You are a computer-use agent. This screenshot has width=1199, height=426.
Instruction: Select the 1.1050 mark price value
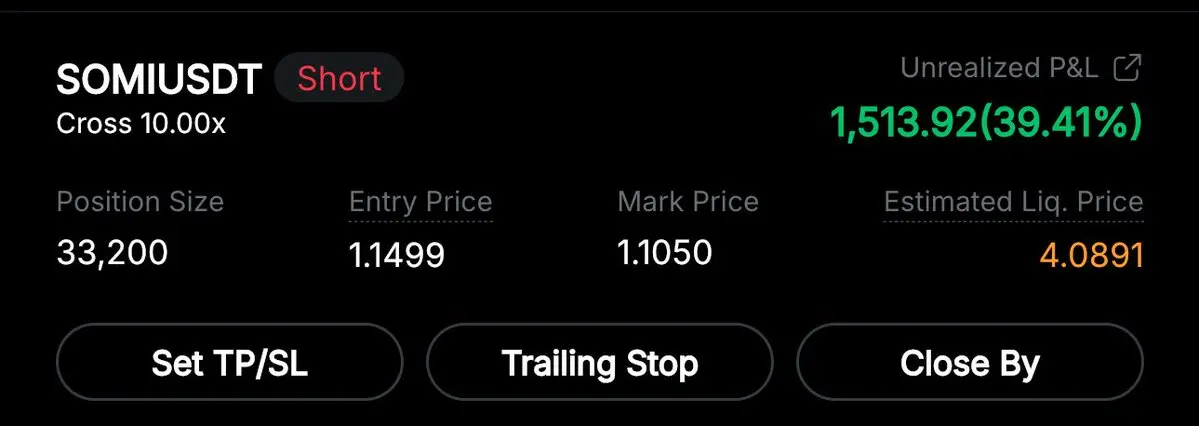[664, 252]
